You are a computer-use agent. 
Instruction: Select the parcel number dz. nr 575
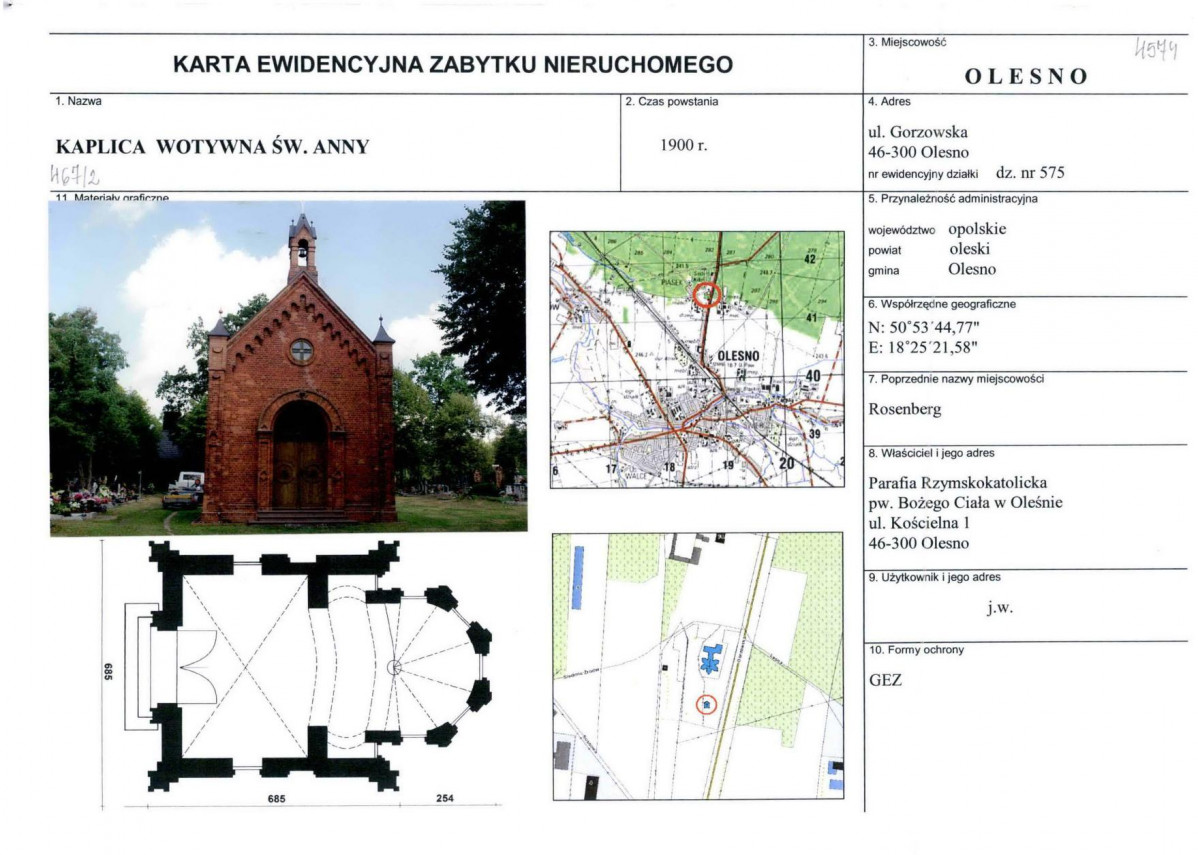pyautogui.click(x=1030, y=172)
